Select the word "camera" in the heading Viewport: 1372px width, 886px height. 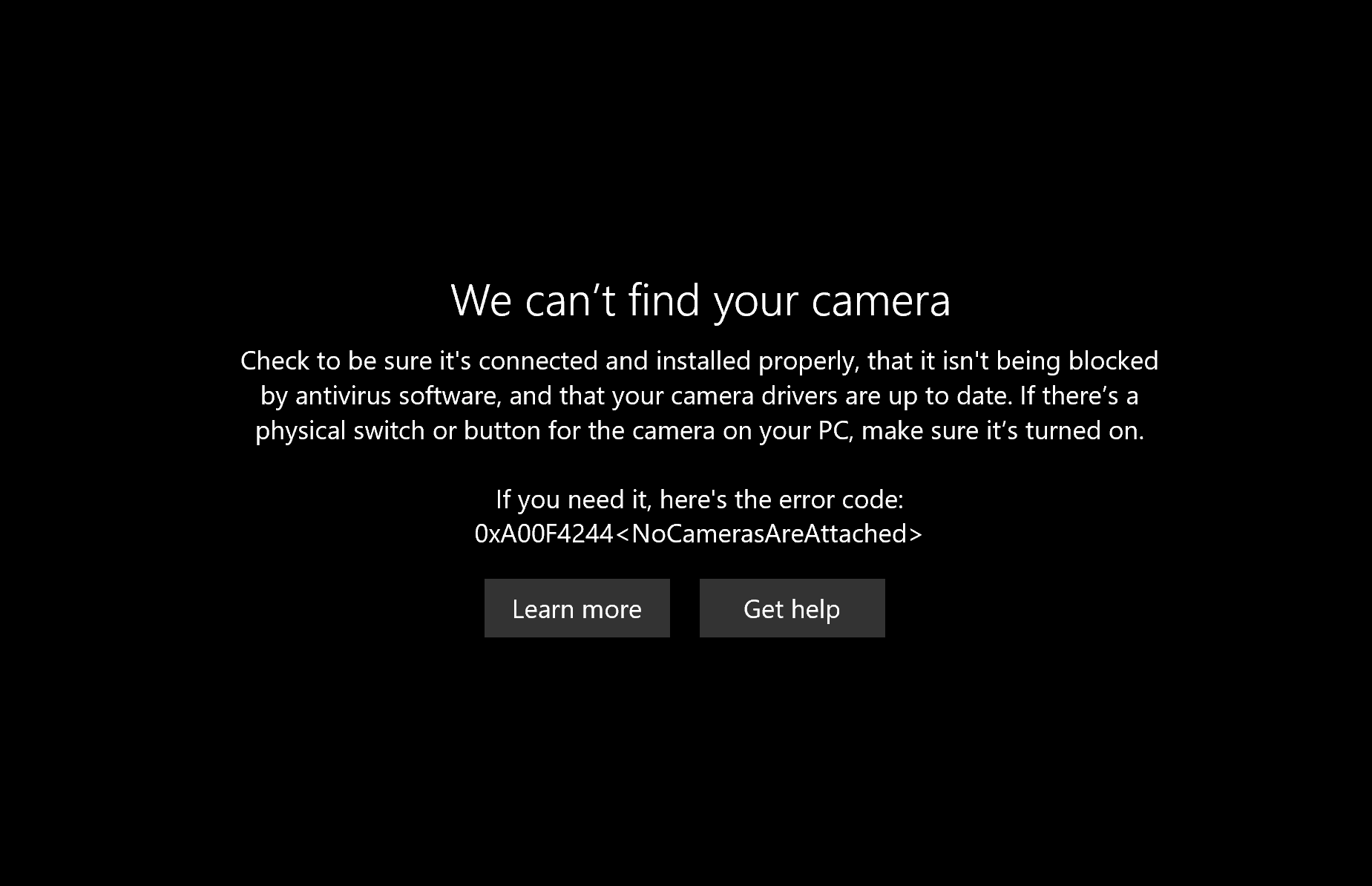click(x=881, y=301)
